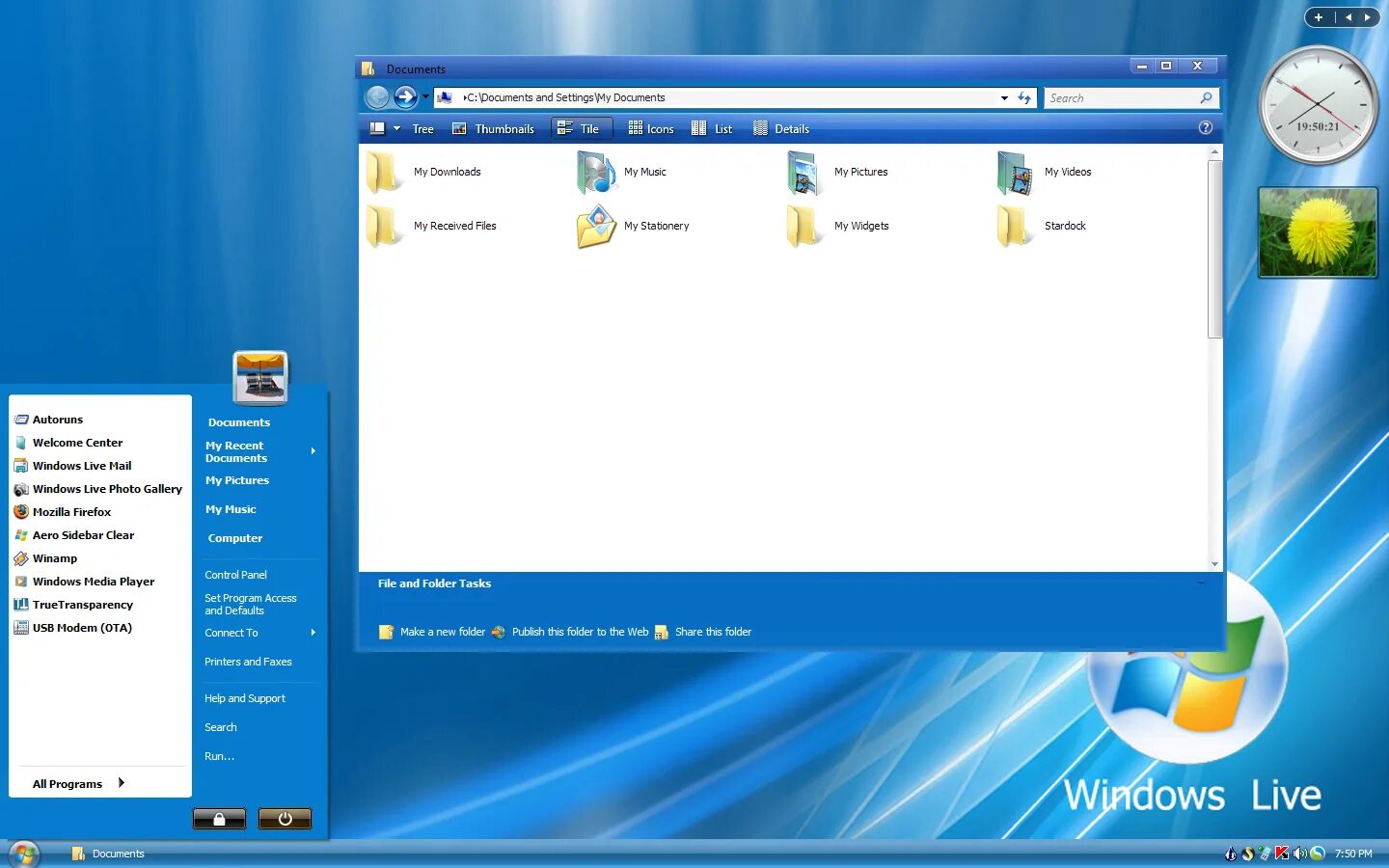Click Share this folder task

coord(703,632)
